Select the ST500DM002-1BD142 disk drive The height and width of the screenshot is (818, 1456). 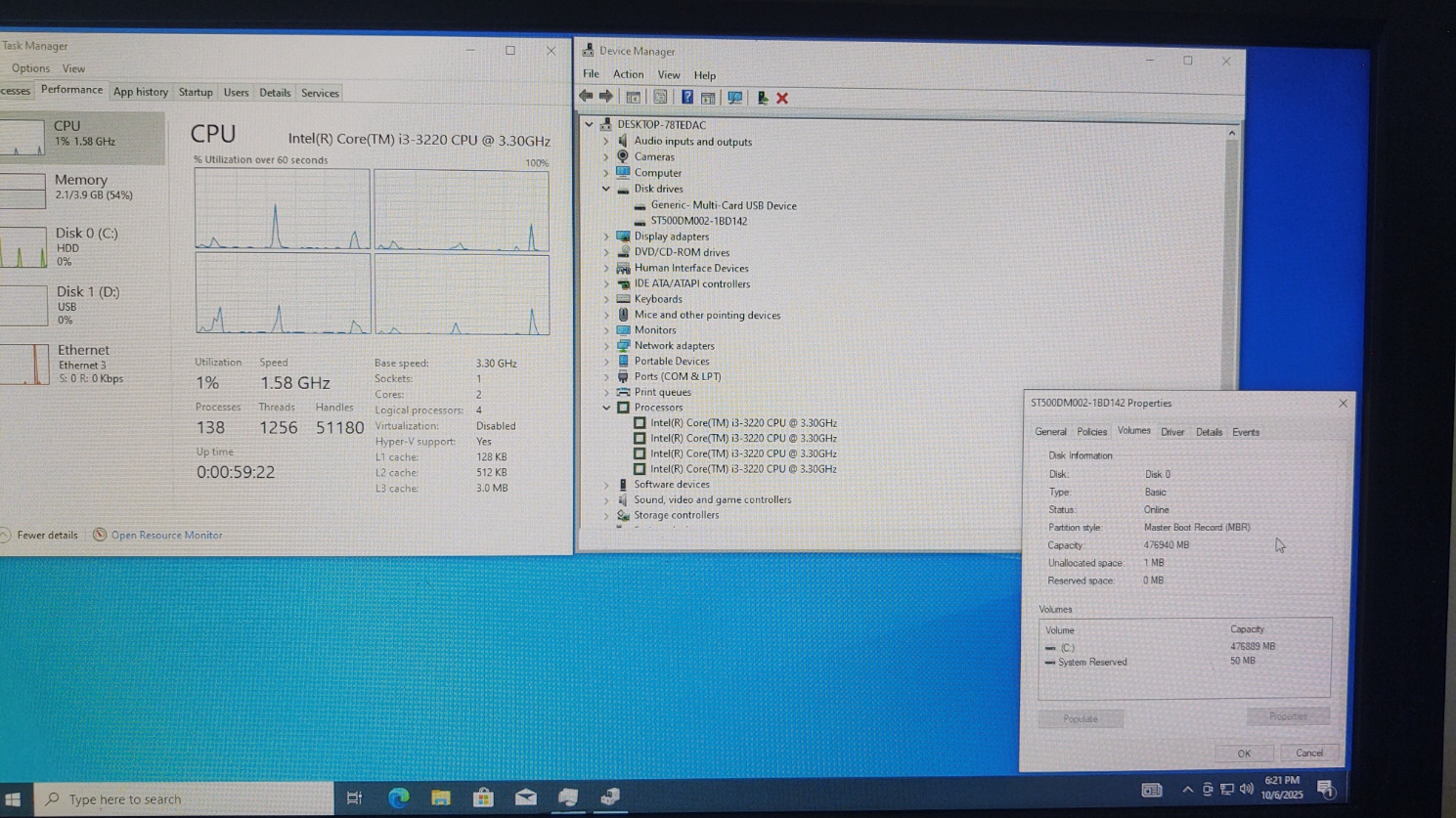click(698, 221)
